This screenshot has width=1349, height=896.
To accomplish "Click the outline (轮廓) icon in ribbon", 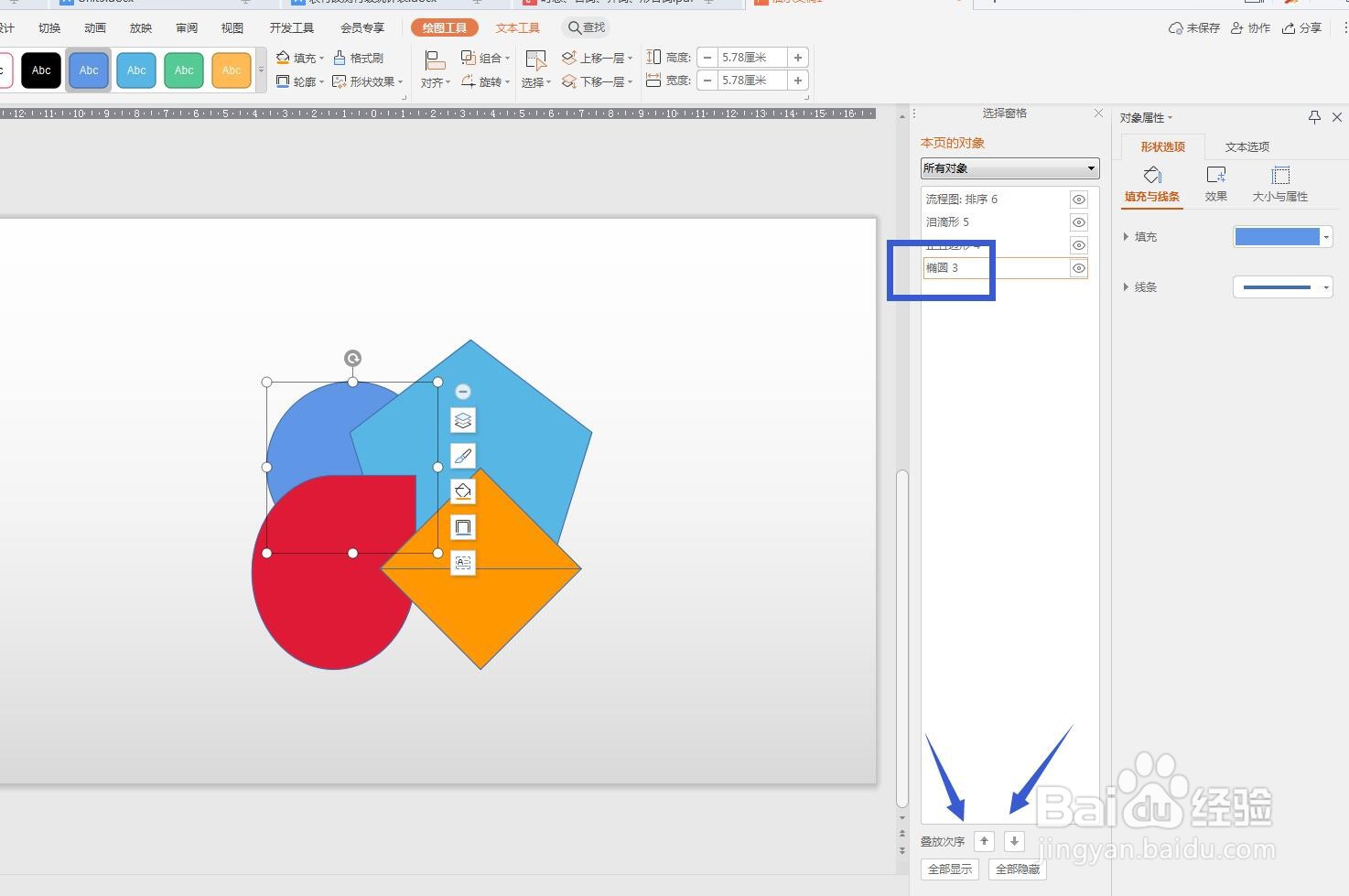I will (283, 81).
